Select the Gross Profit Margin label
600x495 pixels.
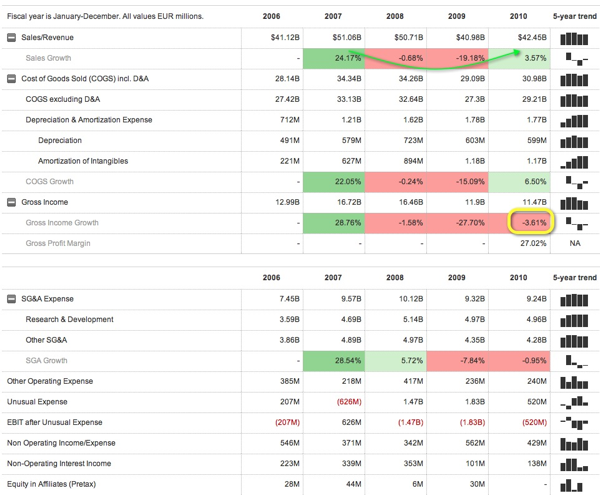pos(58,243)
